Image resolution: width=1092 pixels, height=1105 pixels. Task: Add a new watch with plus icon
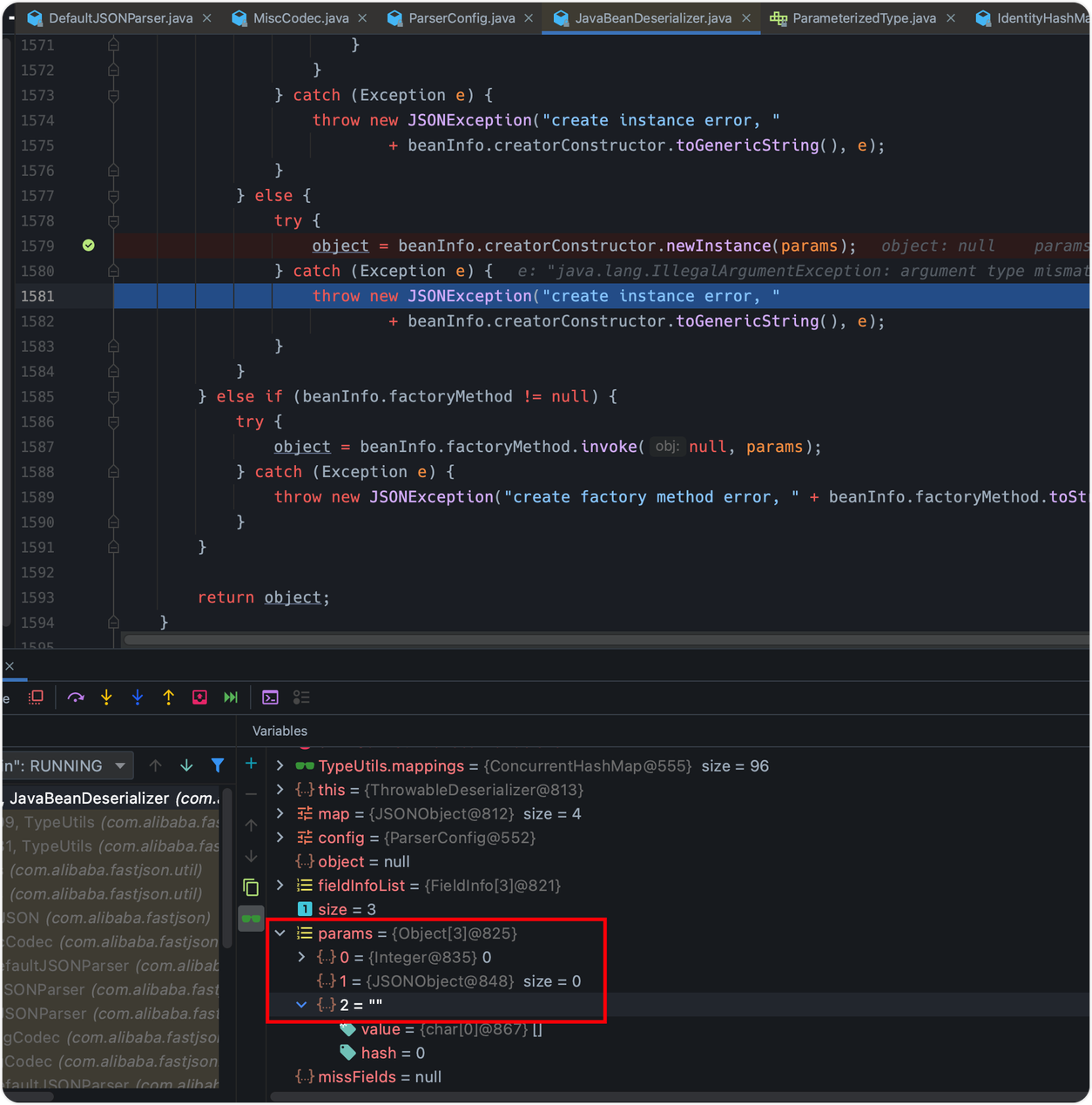[x=251, y=764]
